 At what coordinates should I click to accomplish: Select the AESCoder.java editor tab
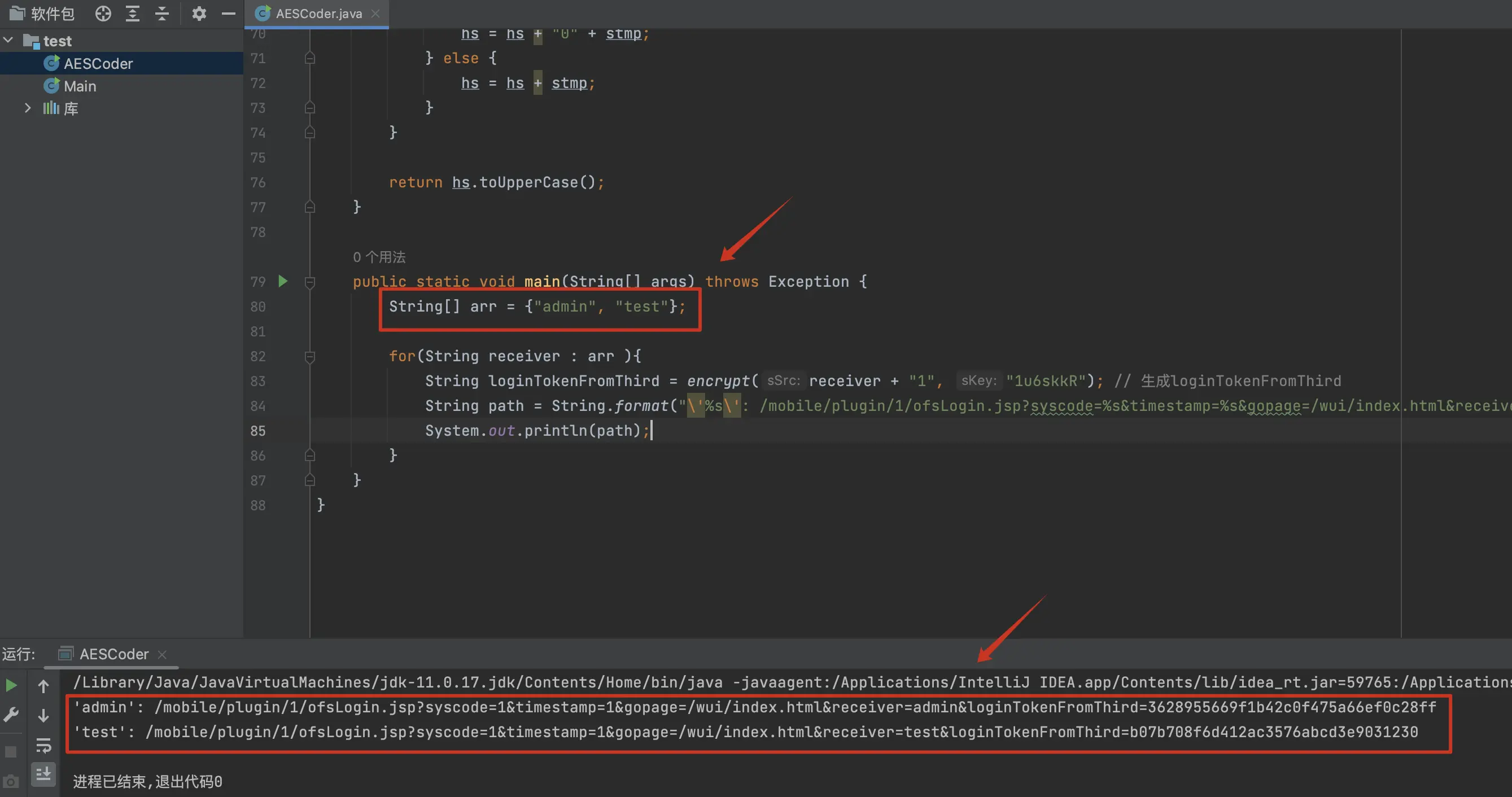tap(318, 14)
